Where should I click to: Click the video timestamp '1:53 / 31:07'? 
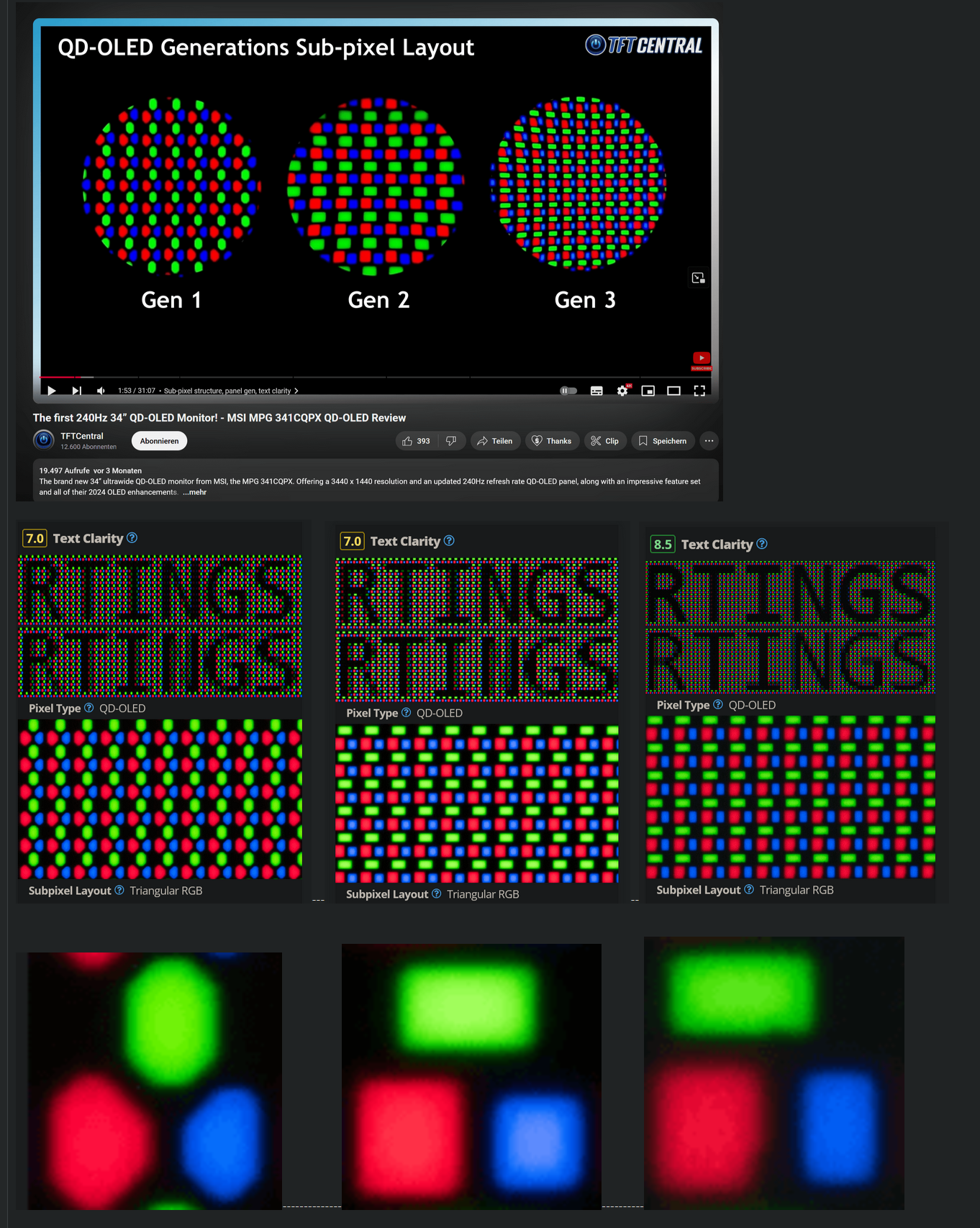point(137,391)
